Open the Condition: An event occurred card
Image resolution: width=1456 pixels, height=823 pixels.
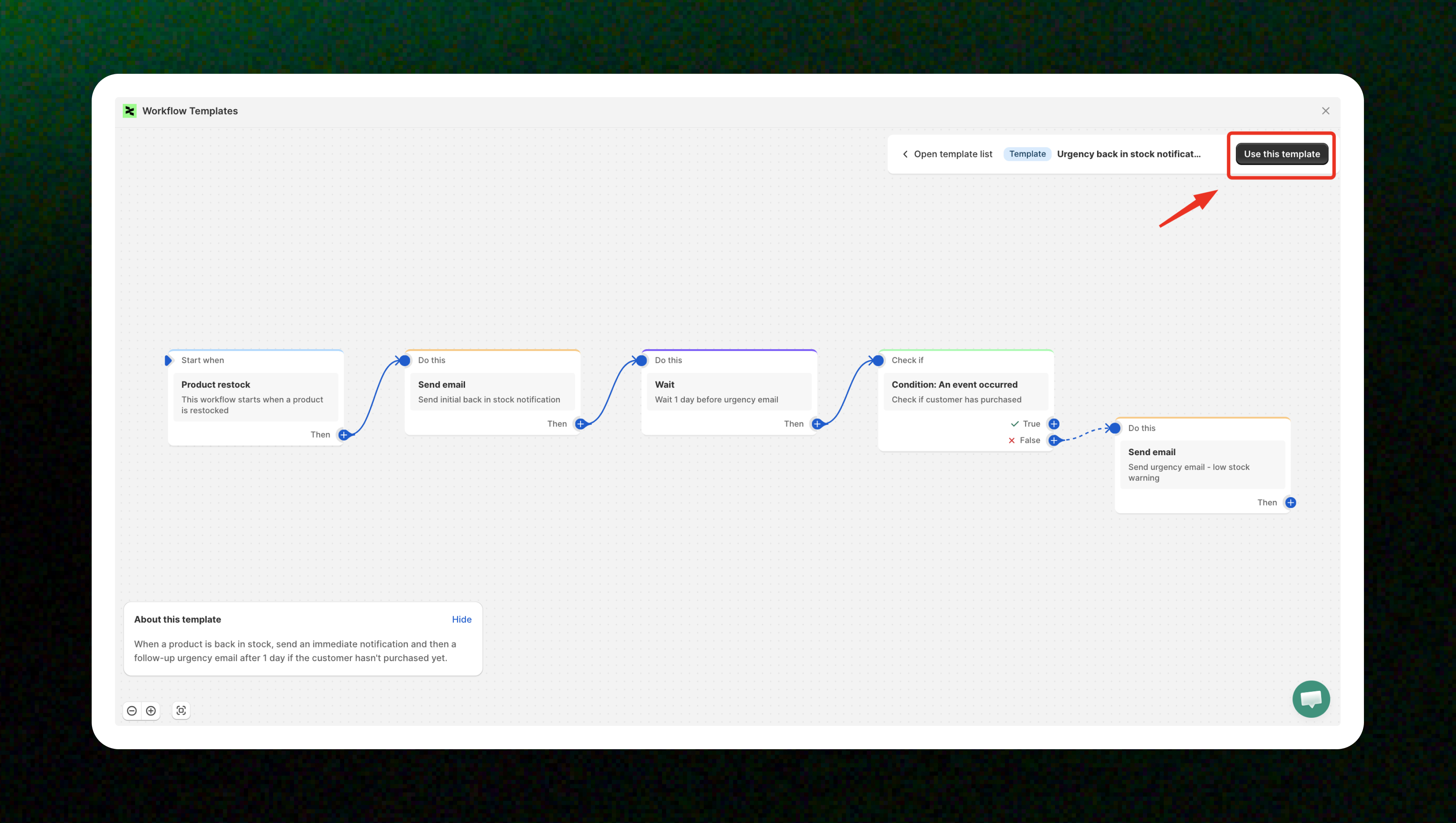(965, 391)
